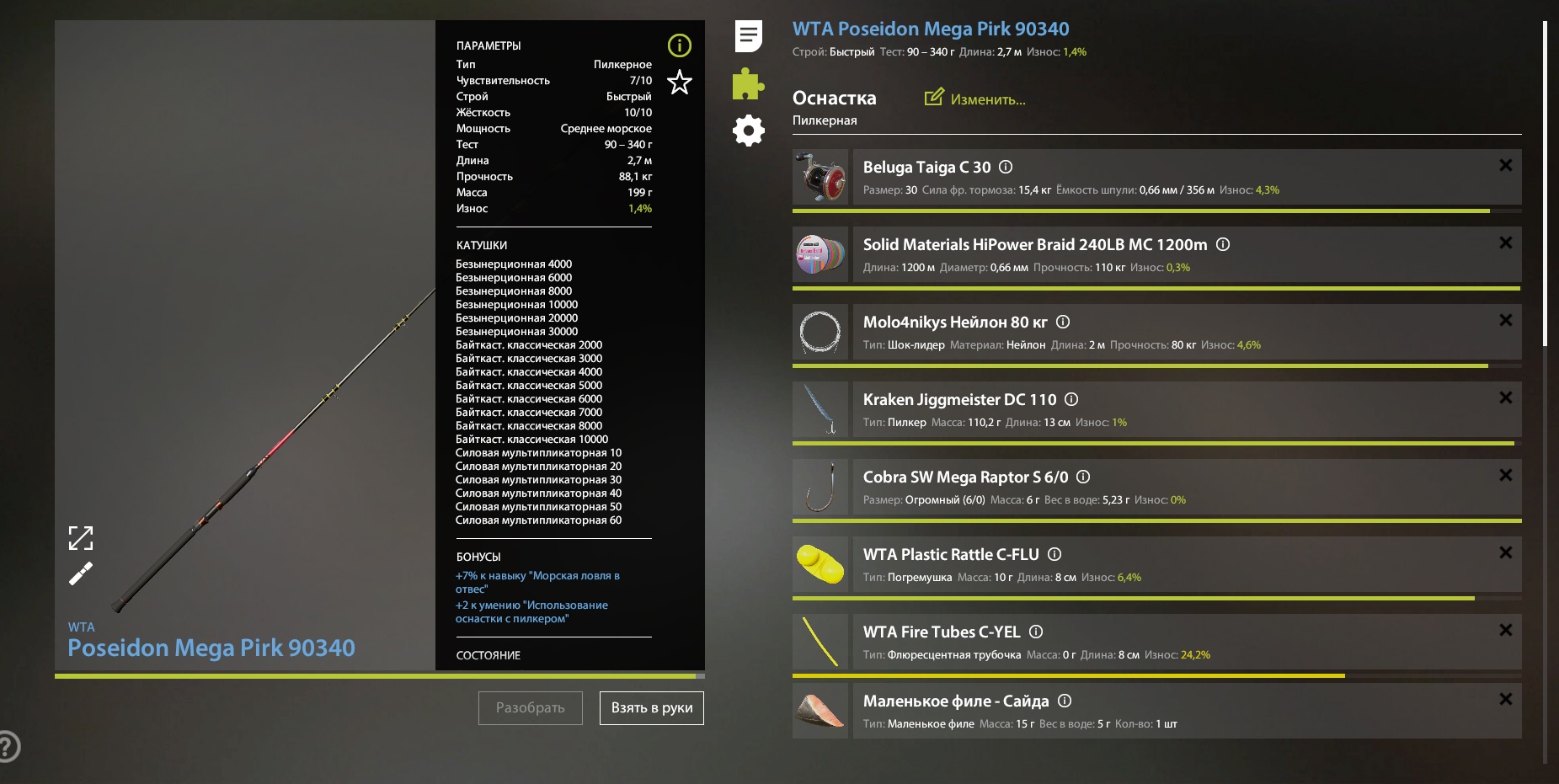Image resolution: width=1559 pixels, height=784 pixels.
Task: Remove WTA Plastic Rattle C-FLU
Action: [x=1506, y=552]
